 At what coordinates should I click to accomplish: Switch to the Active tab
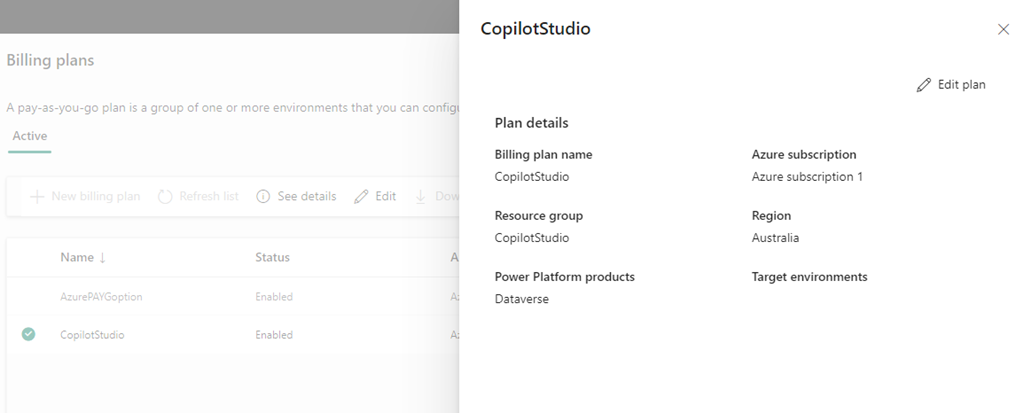30,136
